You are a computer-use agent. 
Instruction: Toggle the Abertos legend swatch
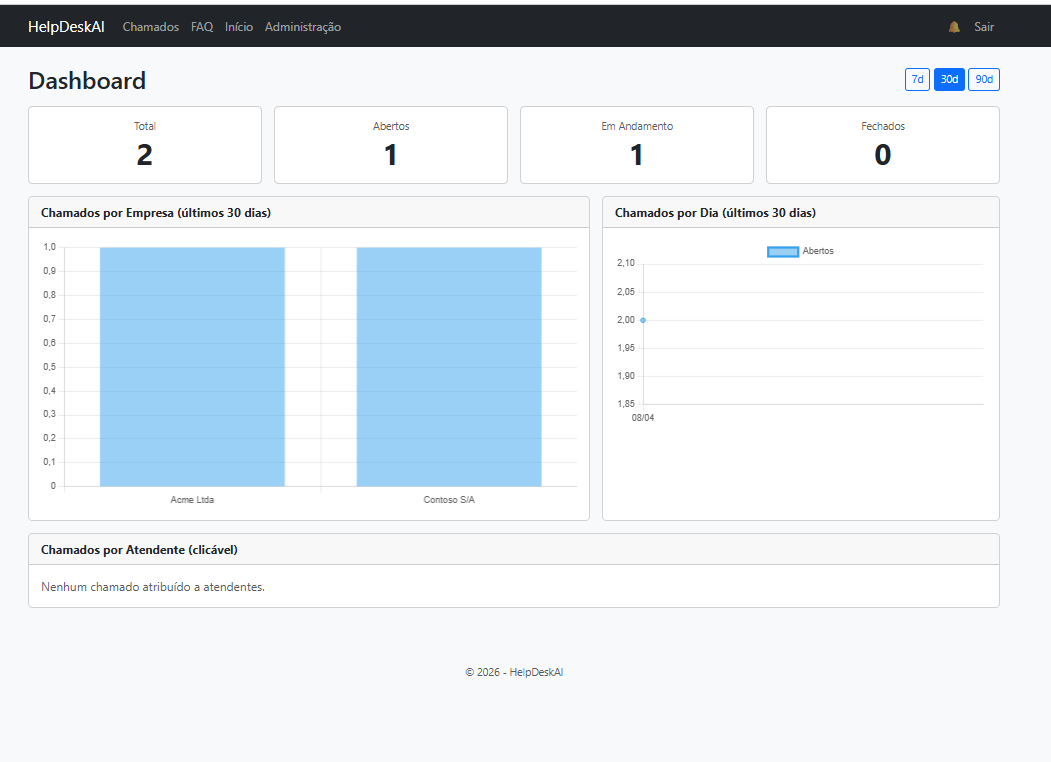click(x=783, y=251)
